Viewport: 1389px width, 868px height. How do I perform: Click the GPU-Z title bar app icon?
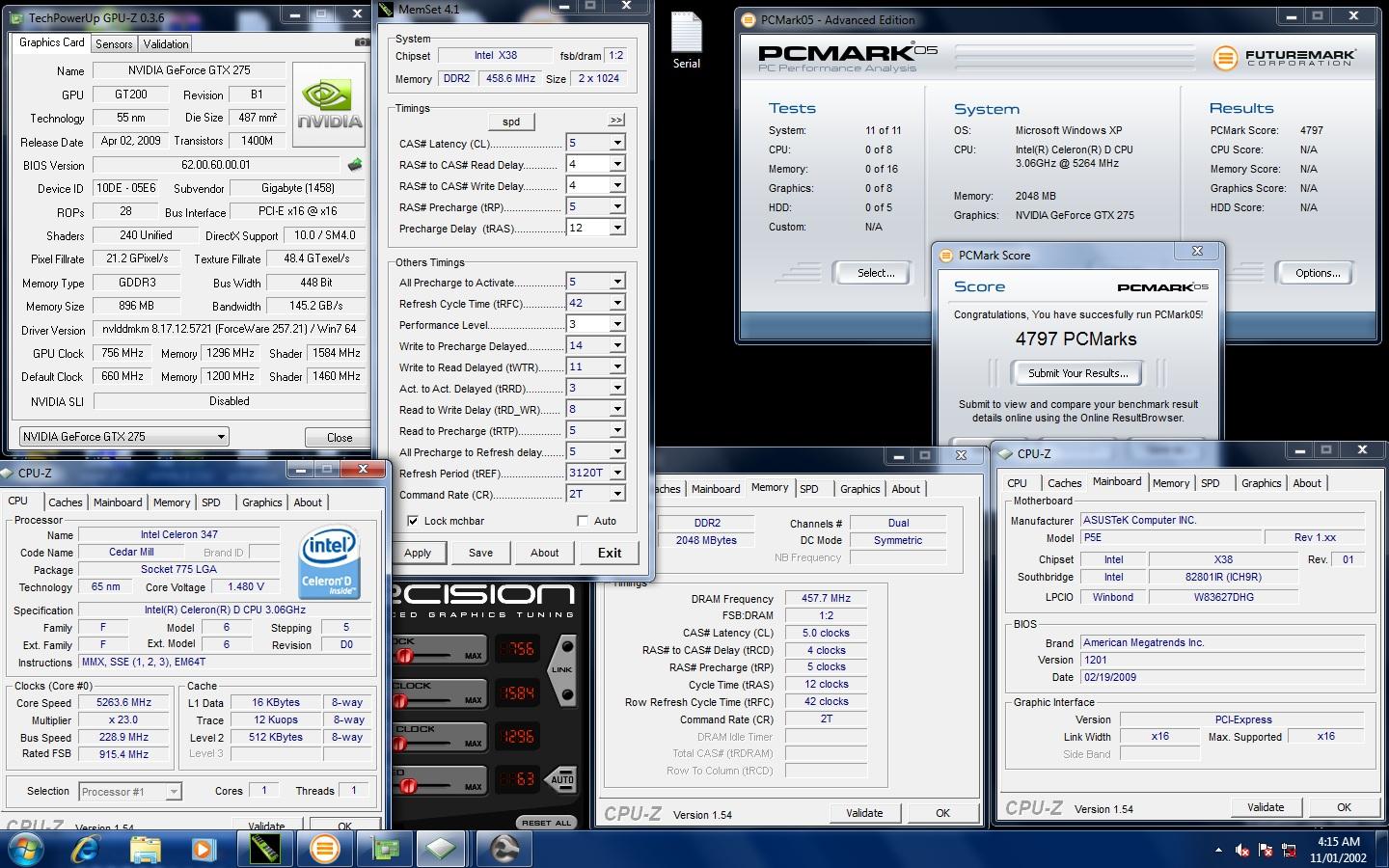[x=14, y=17]
